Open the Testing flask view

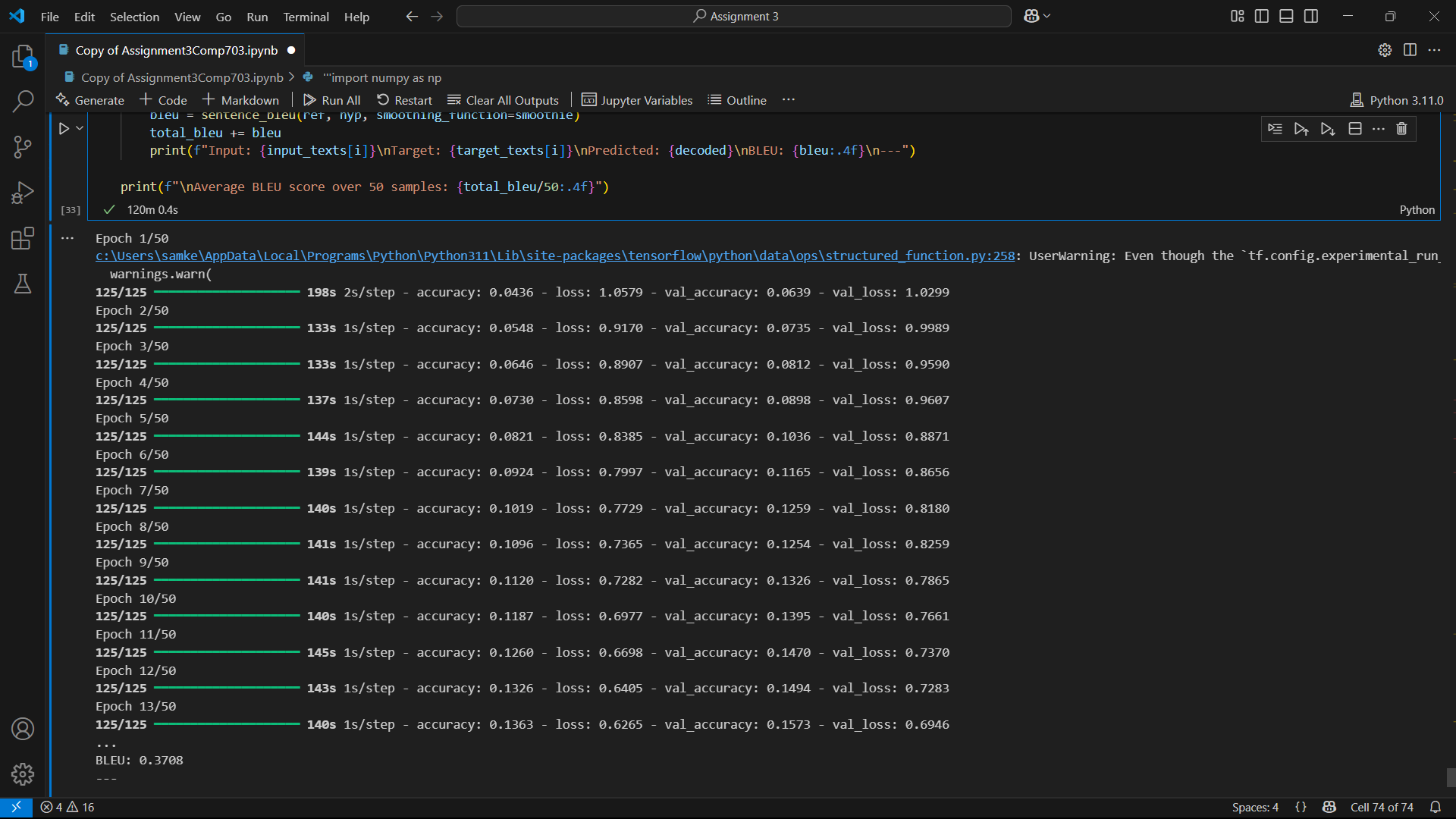coord(23,284)
